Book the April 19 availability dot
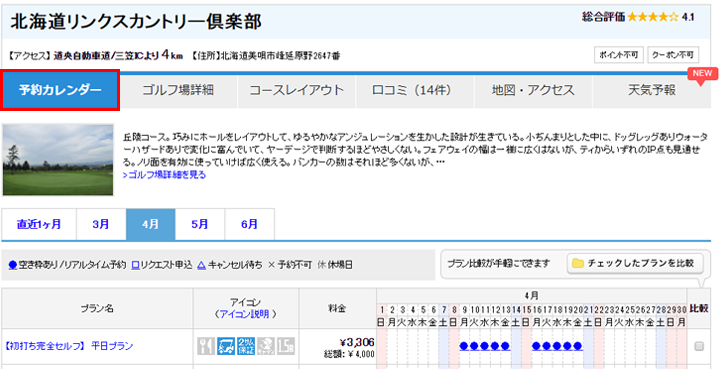 point(568,346)
